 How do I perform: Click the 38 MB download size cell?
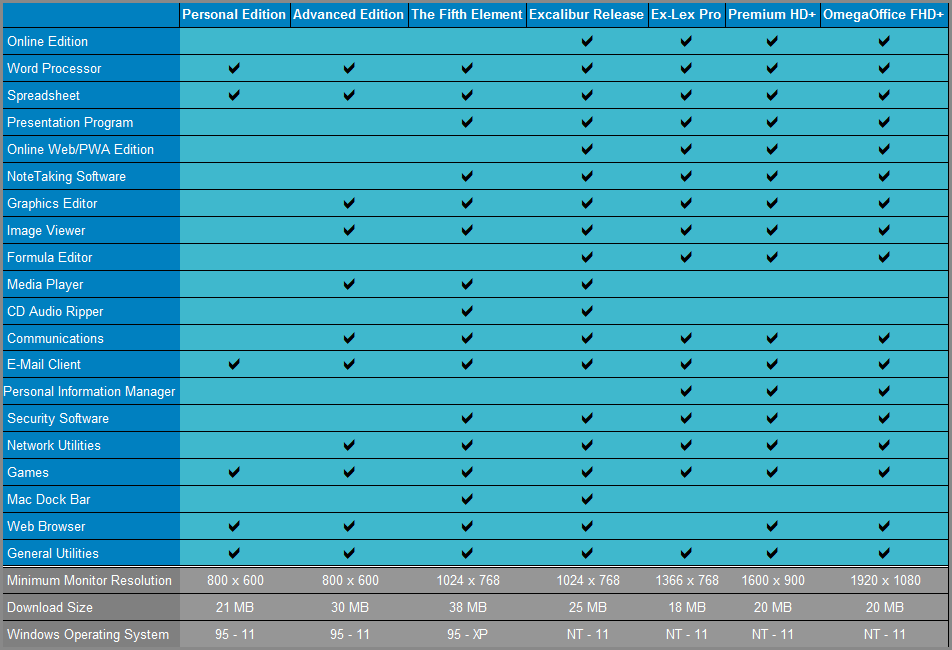(x=467, y=607)
